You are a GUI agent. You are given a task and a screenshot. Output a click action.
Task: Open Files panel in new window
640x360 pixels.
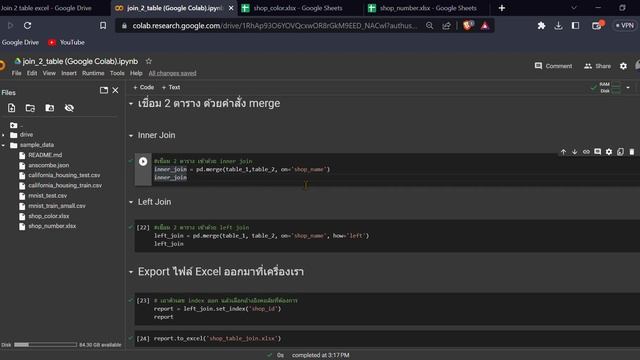click(104, 90)
